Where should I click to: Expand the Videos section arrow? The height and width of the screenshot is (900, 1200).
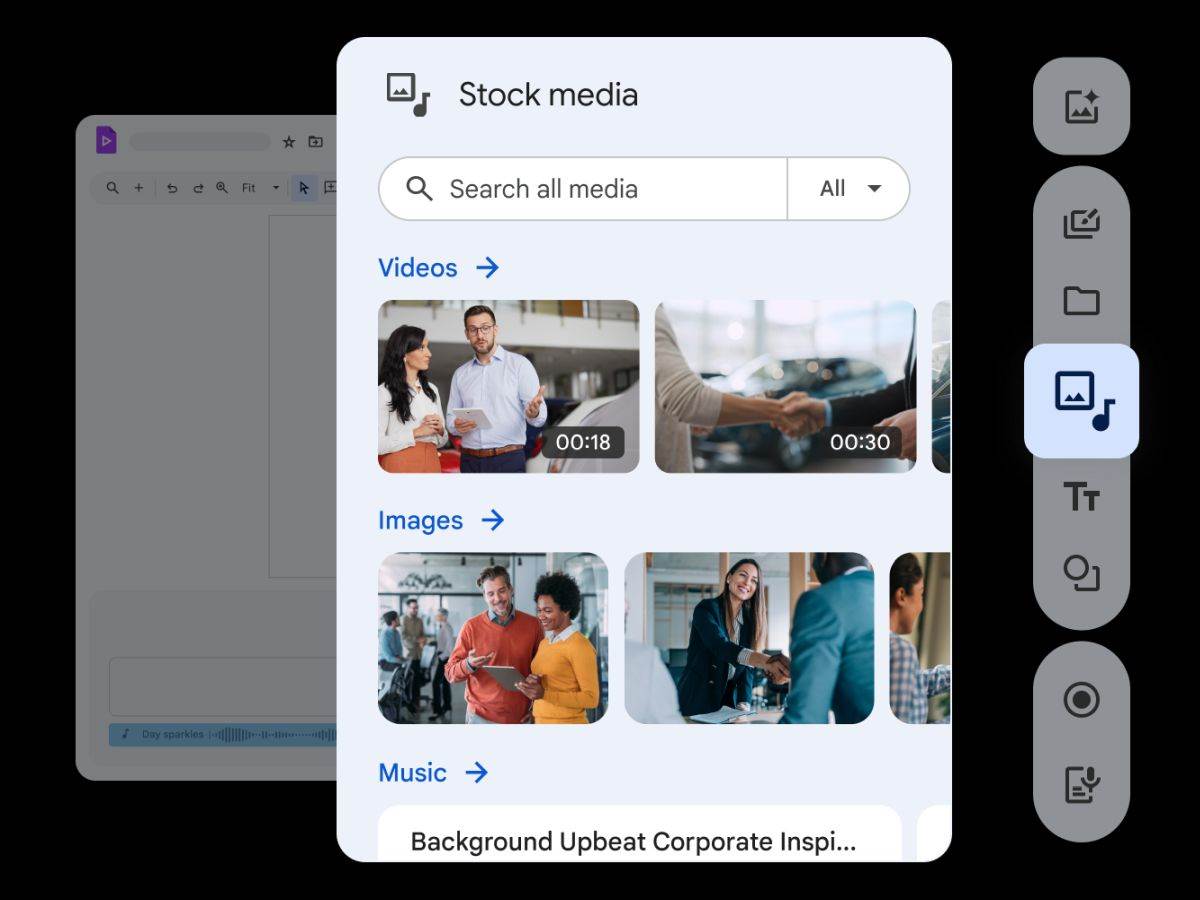pos(487,268)
